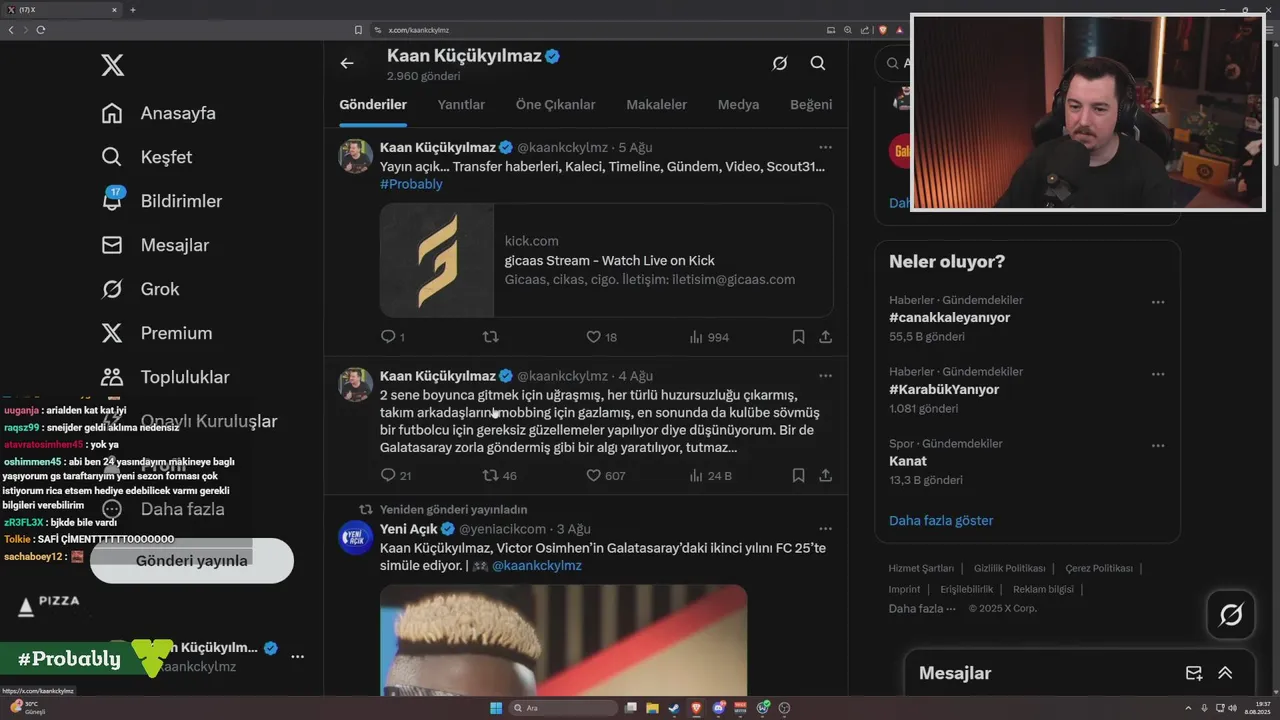Click the X logo home icon

click(x=113, y=66)
